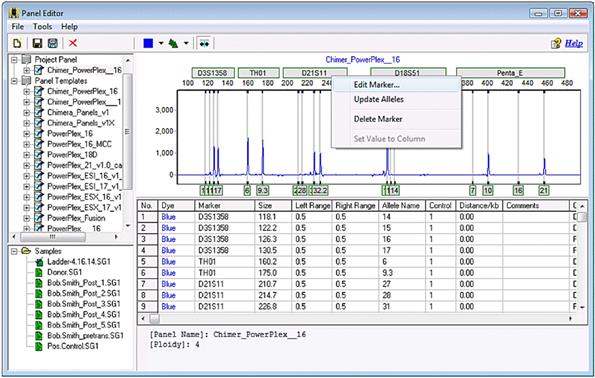Choose Edit Marker... from the context menu

click(x=397, y=85)
